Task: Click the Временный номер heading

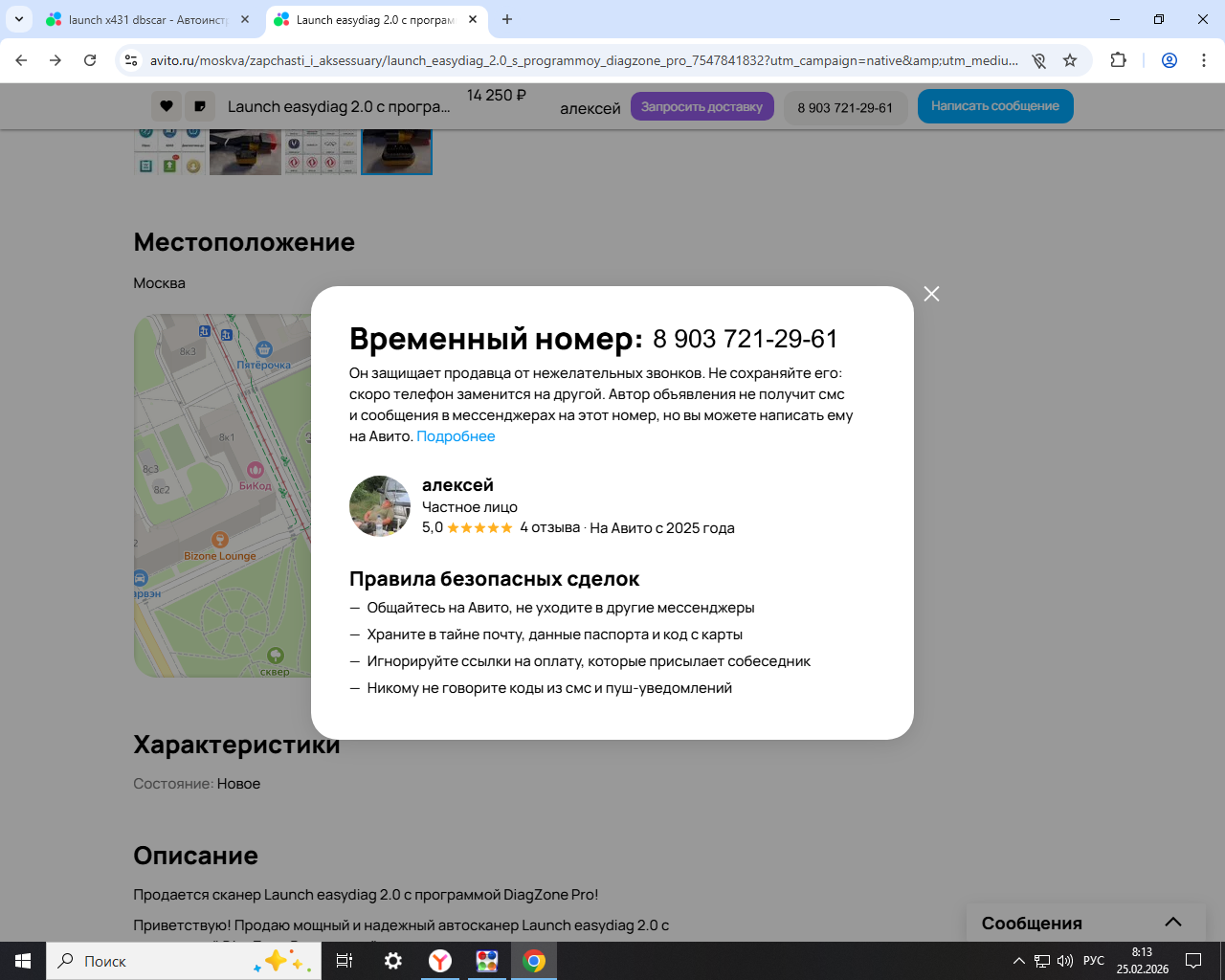Action: (x=496, y=339)
